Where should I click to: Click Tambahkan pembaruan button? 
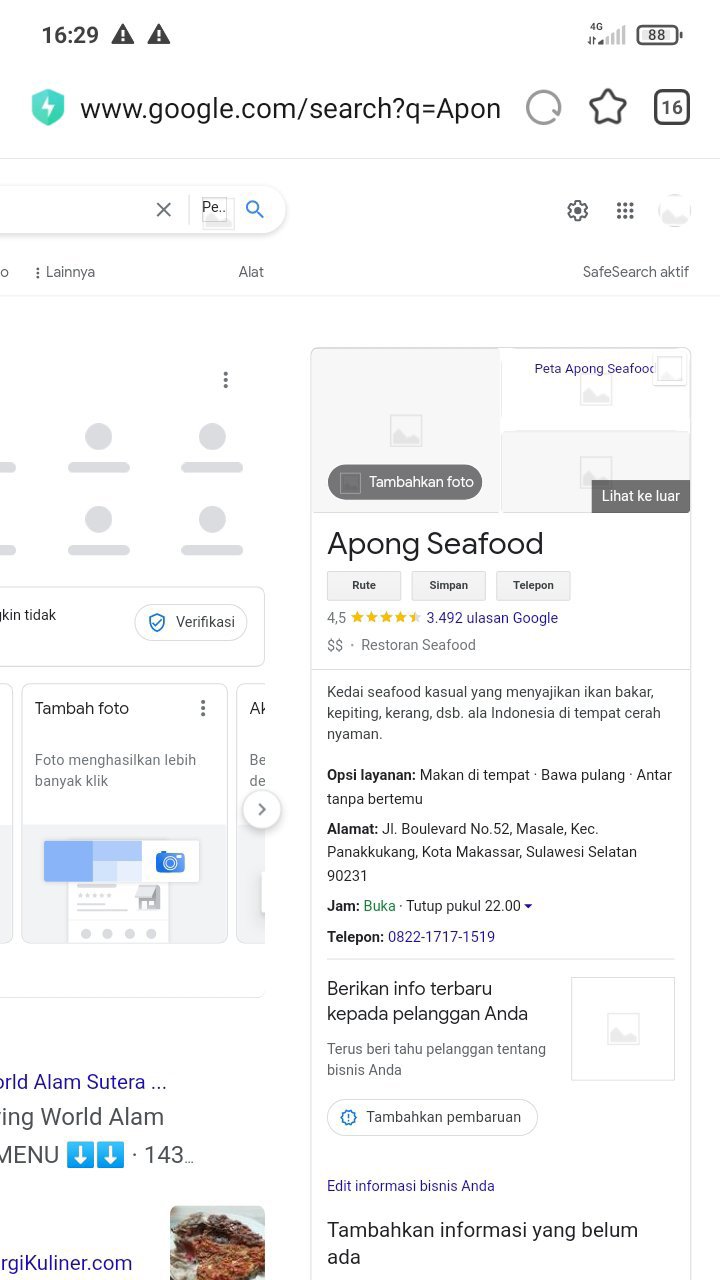tap(432, 1117)
